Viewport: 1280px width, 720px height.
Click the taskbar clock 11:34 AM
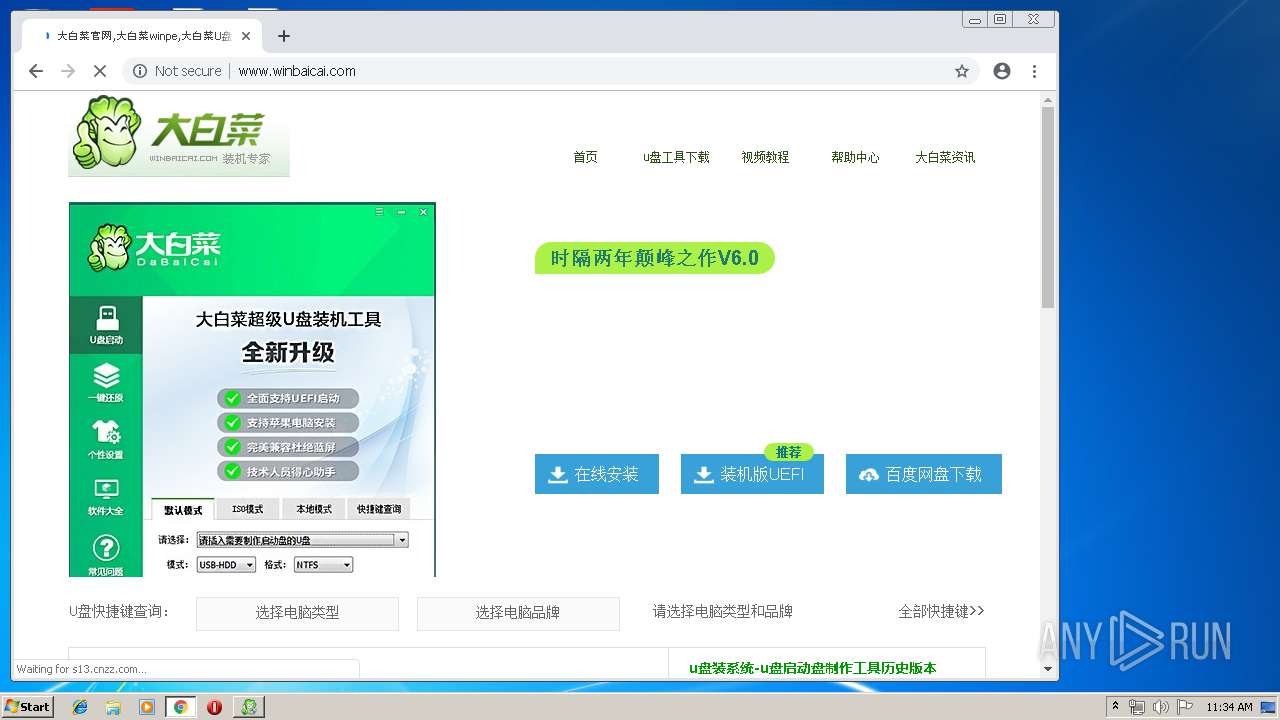(x=1229, y=707)
